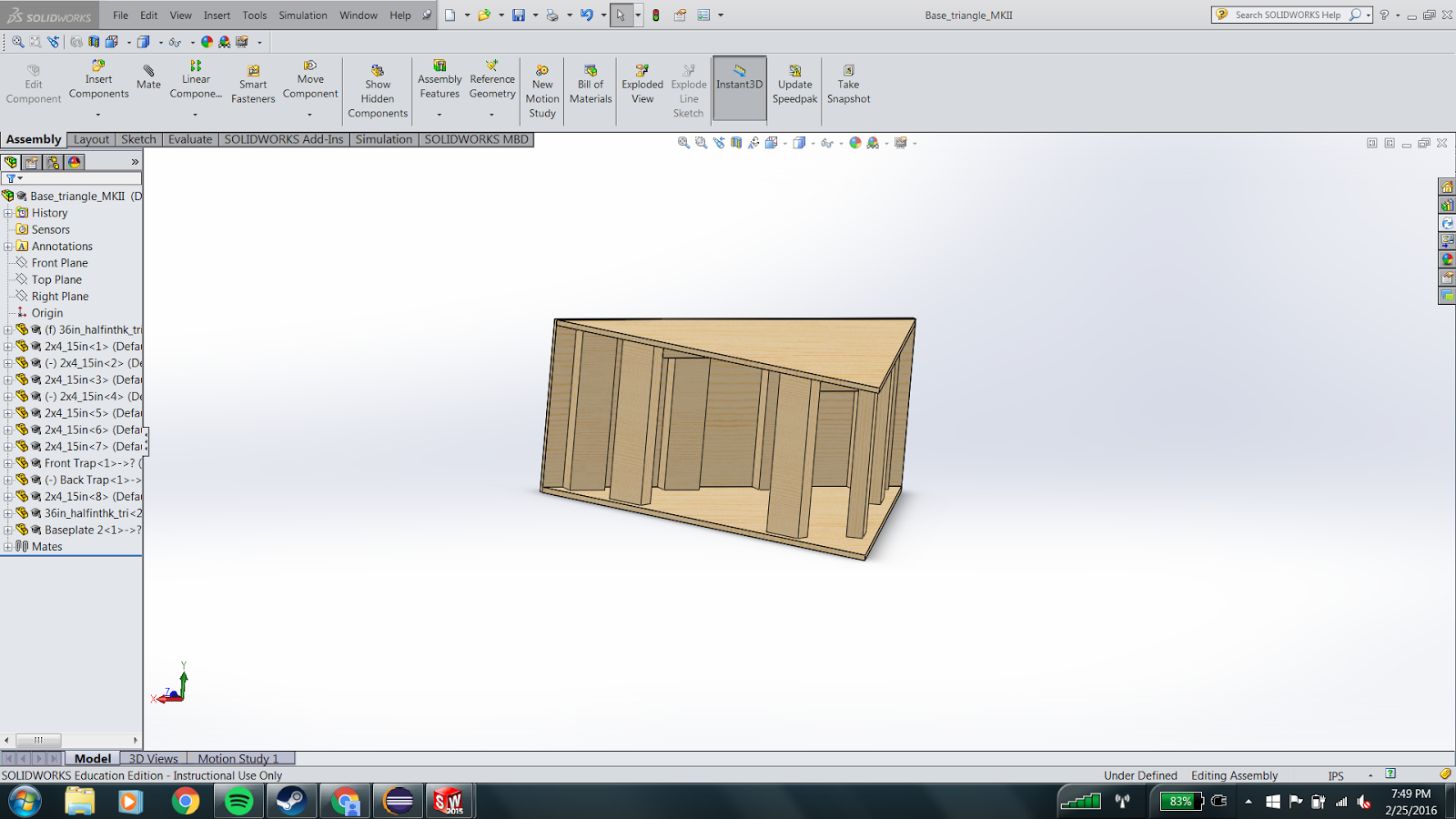Select the Move Component tool
1456x819 pixels.
(310, 79)
